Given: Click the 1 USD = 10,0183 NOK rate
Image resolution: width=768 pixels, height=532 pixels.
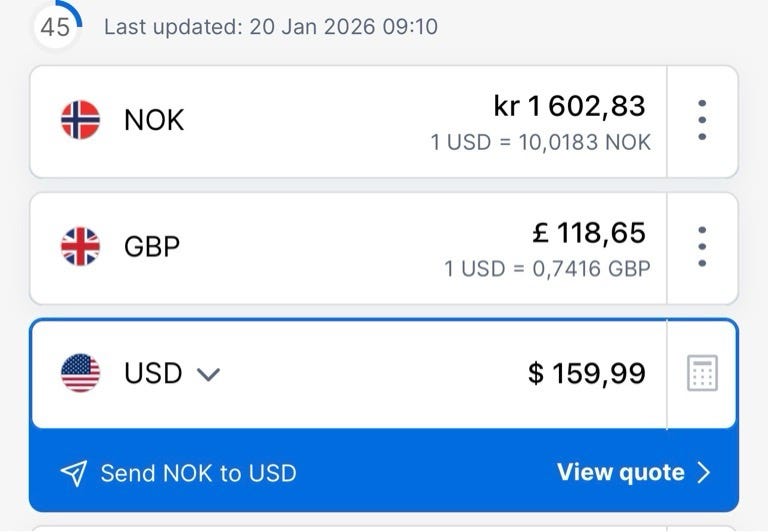Looking at the screenshot, I should tap(540, 142).
